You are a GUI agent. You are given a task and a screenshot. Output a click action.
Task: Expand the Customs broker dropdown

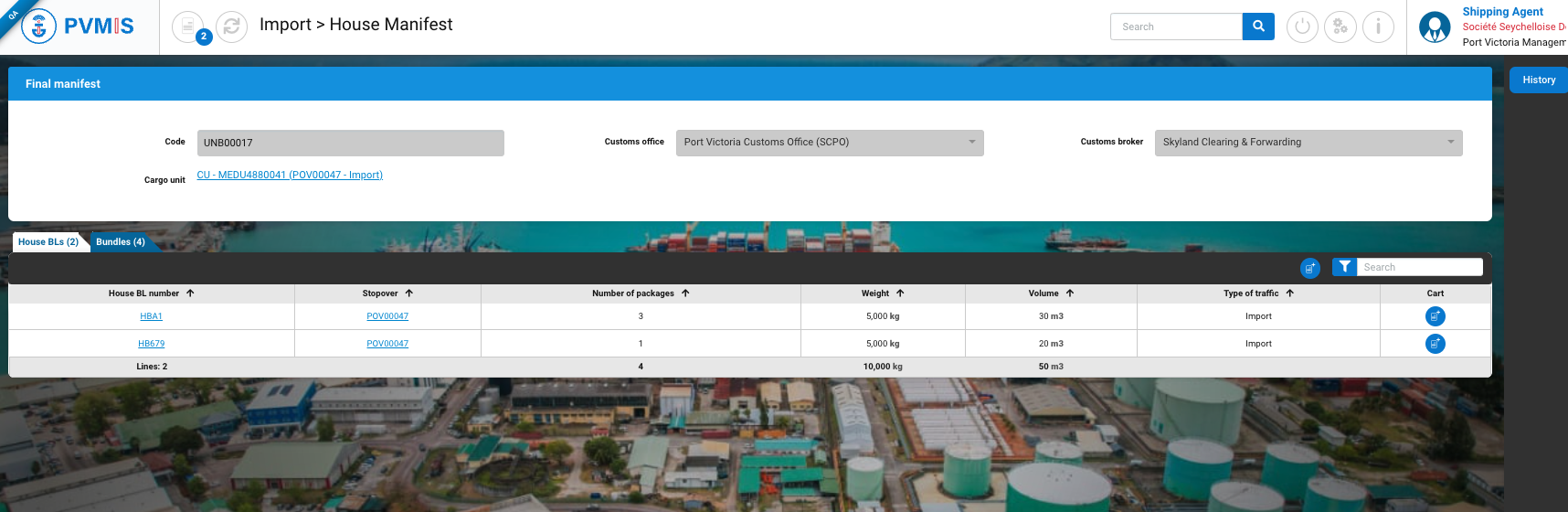(x=1450, y=143)
